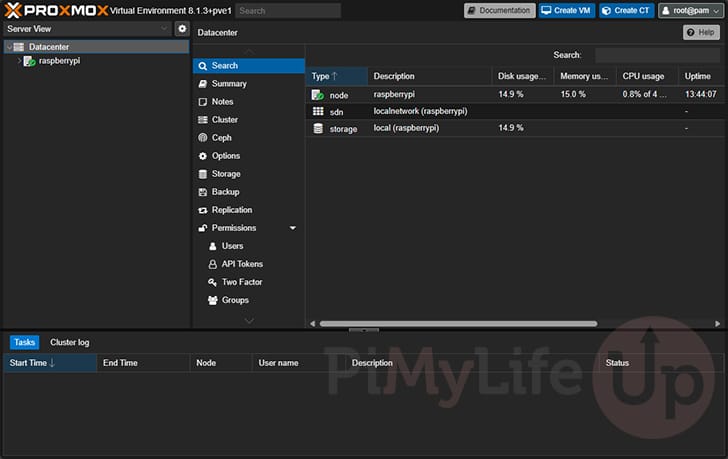Click the Groups people icon
Image resolution: width=728 pixels, height=459 pixels.
click(213, 300)
